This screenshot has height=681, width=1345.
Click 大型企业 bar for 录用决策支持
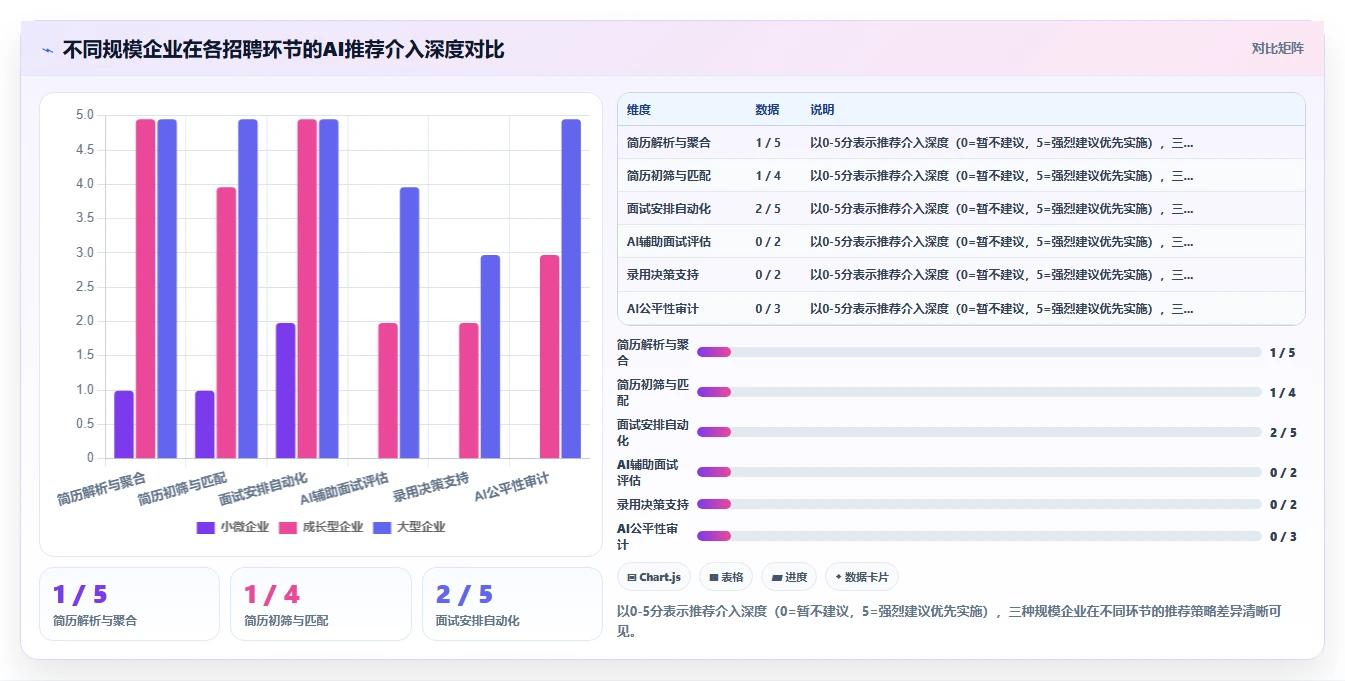[x=490, y=357]
